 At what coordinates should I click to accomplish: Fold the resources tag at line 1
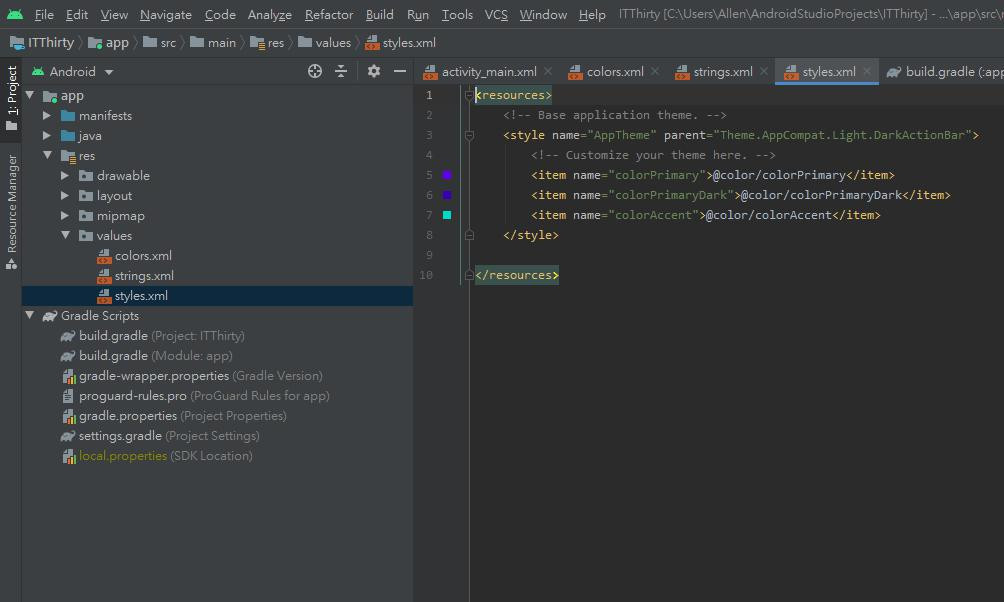tap(468, 95)
